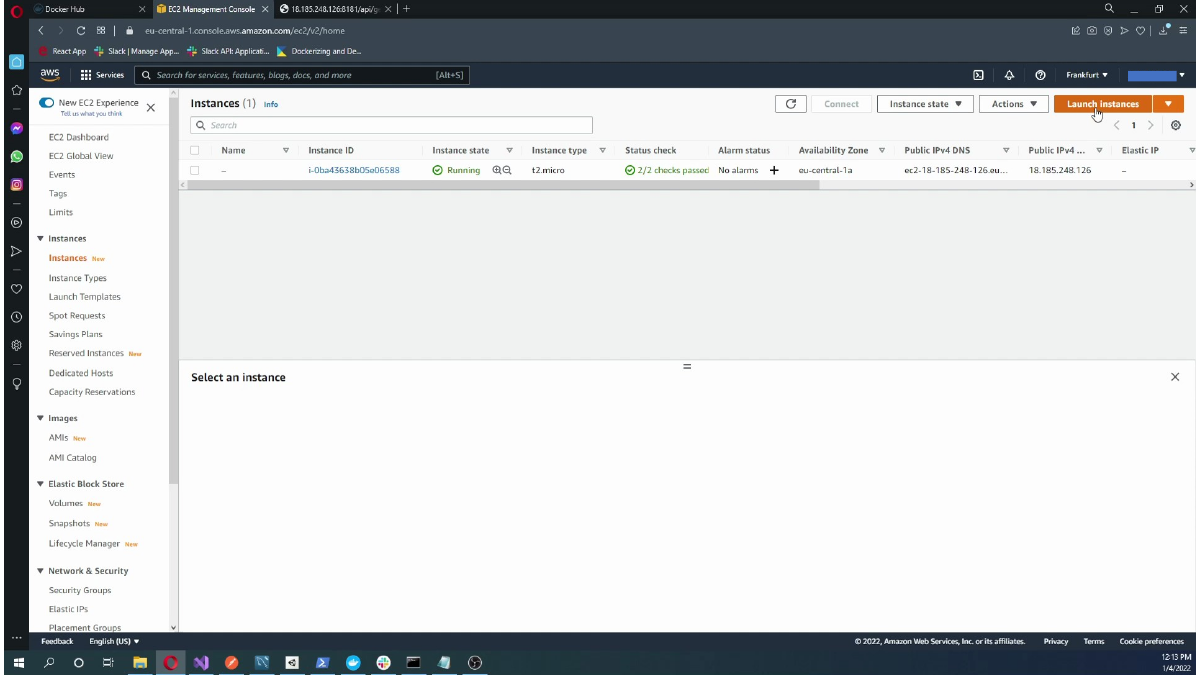Image resolution: width=1201 pixels, height=675 pixels.
Task: Open Elastic IPs in sidebar
Action: (x=68, y=609)
